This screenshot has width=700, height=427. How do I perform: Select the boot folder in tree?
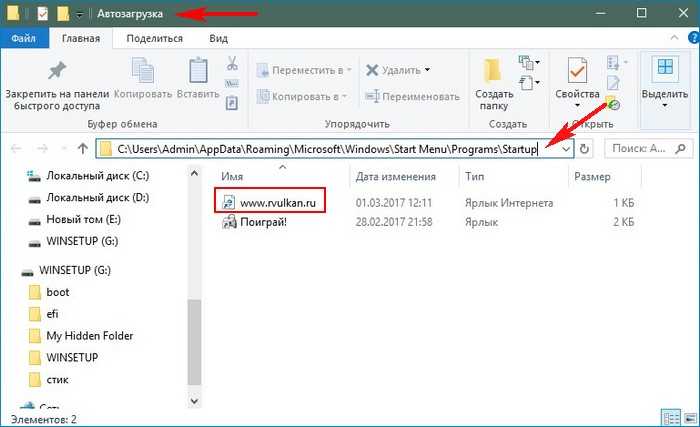pos(49,292)
